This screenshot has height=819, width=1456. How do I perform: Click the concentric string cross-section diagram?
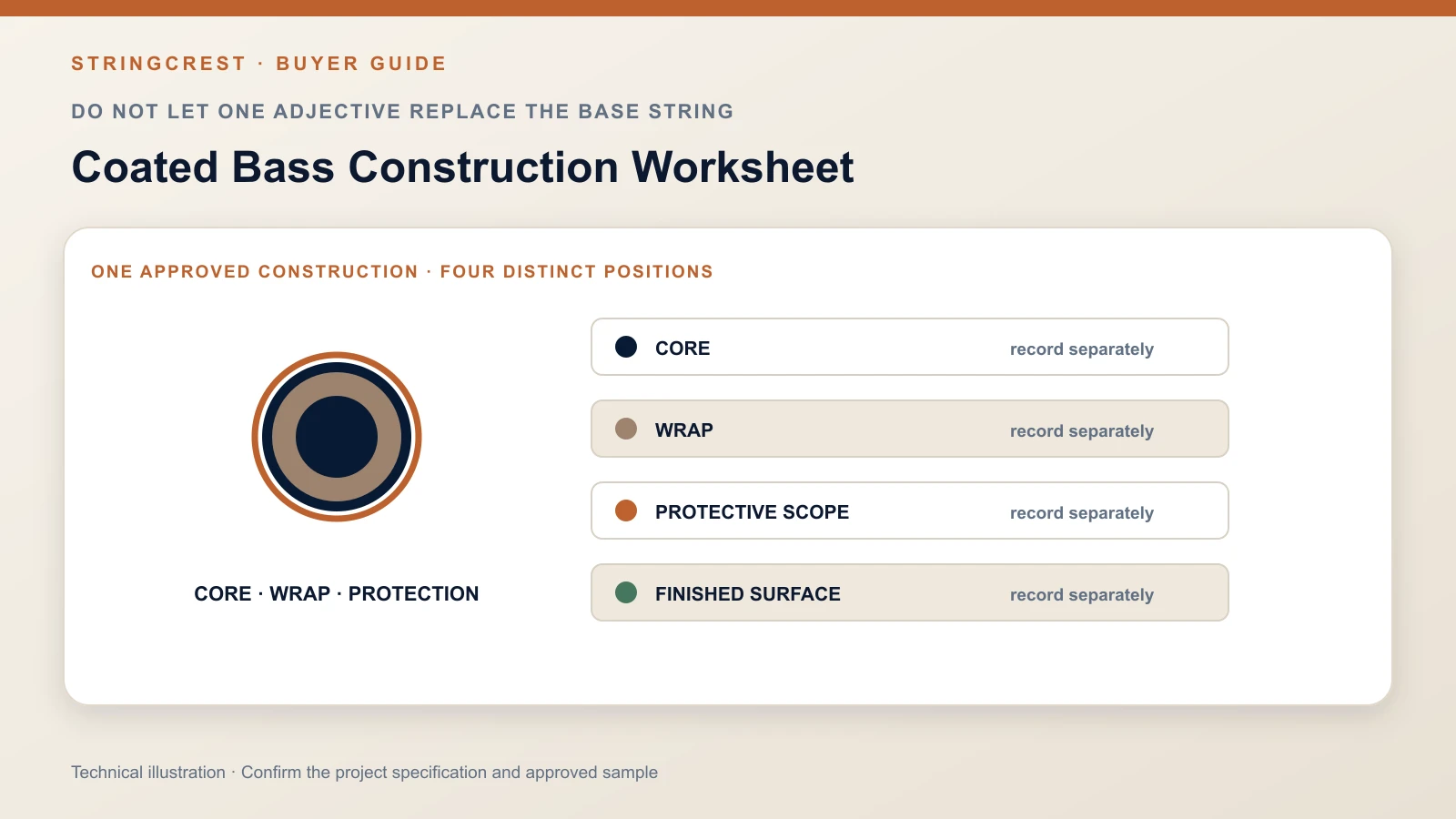coord(337,437)
